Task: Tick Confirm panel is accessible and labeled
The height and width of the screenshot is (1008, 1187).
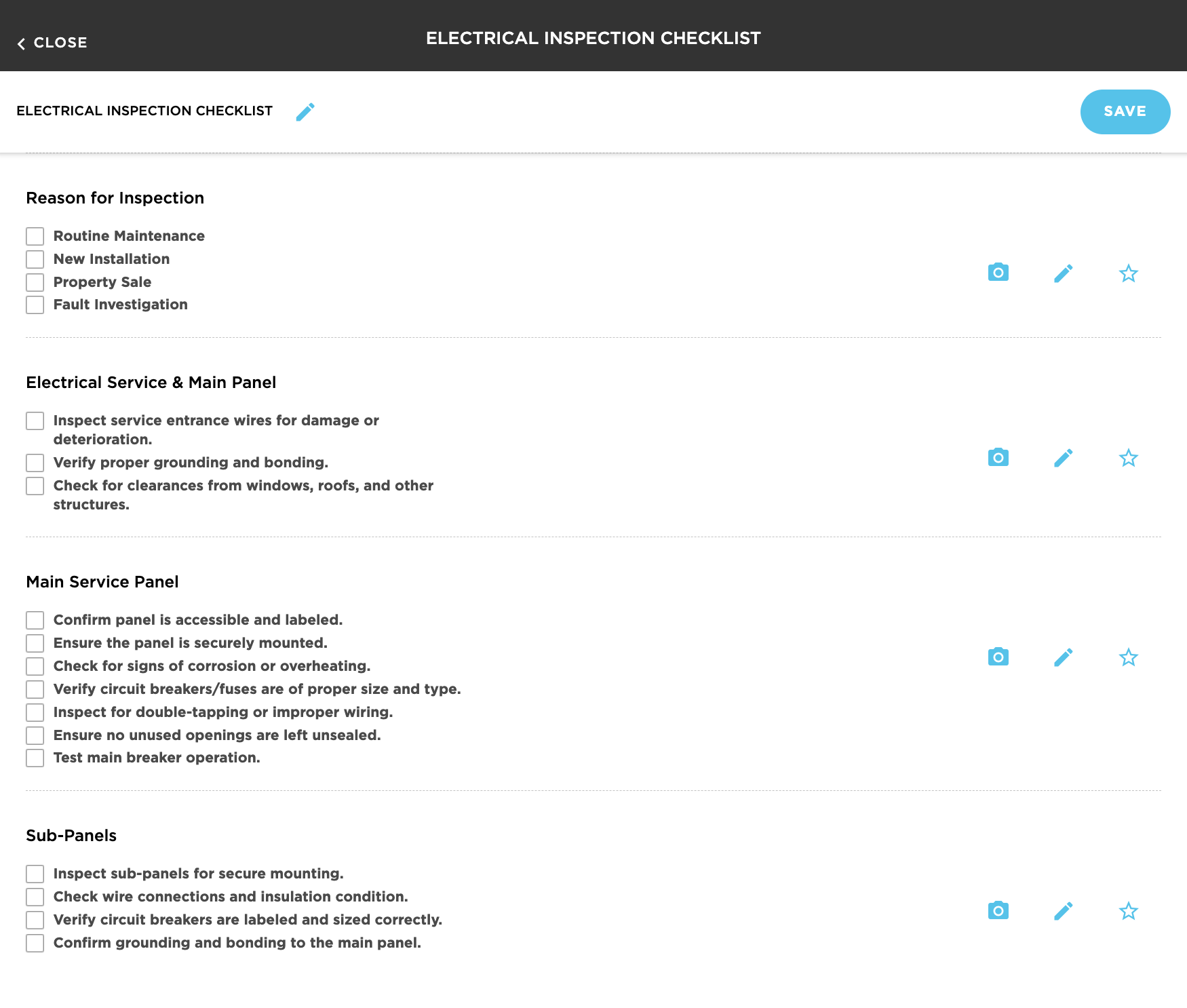Action: point(35,621)
